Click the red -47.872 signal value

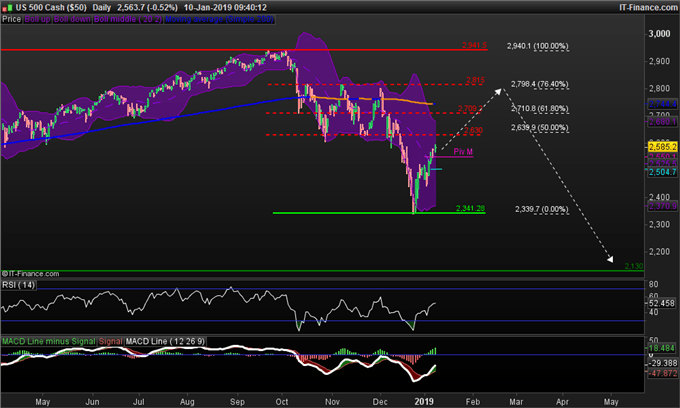click(662, 373)
